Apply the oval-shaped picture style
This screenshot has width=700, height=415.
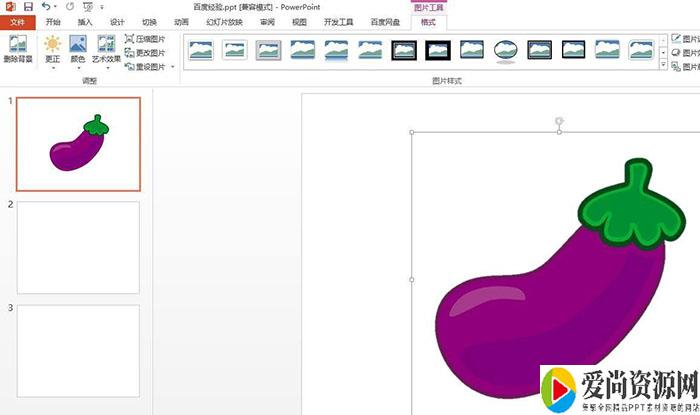point(506,49)
